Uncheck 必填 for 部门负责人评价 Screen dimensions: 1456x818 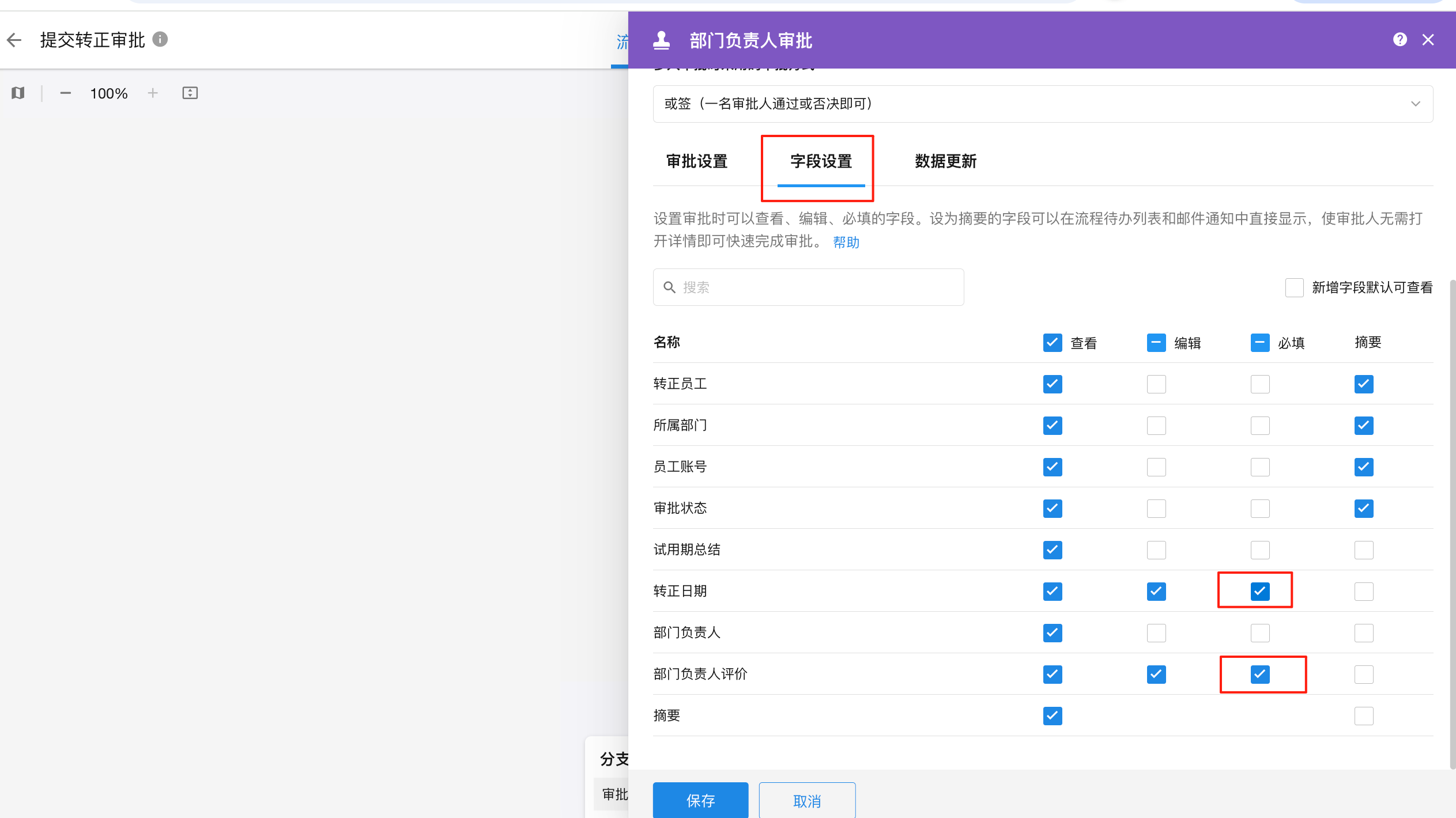pyautogui.click(x=1260, y=675)
